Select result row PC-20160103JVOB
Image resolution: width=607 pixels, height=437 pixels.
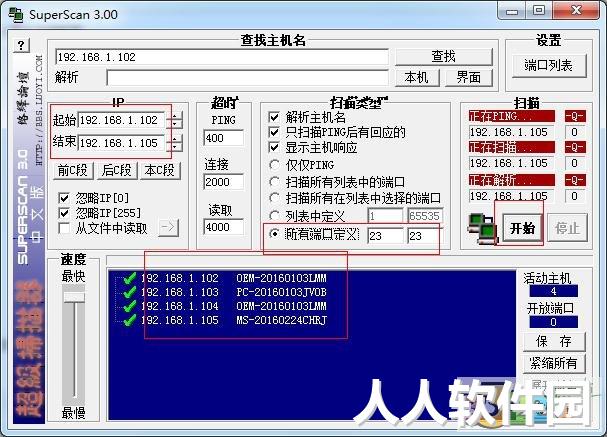tap(233, 292)
